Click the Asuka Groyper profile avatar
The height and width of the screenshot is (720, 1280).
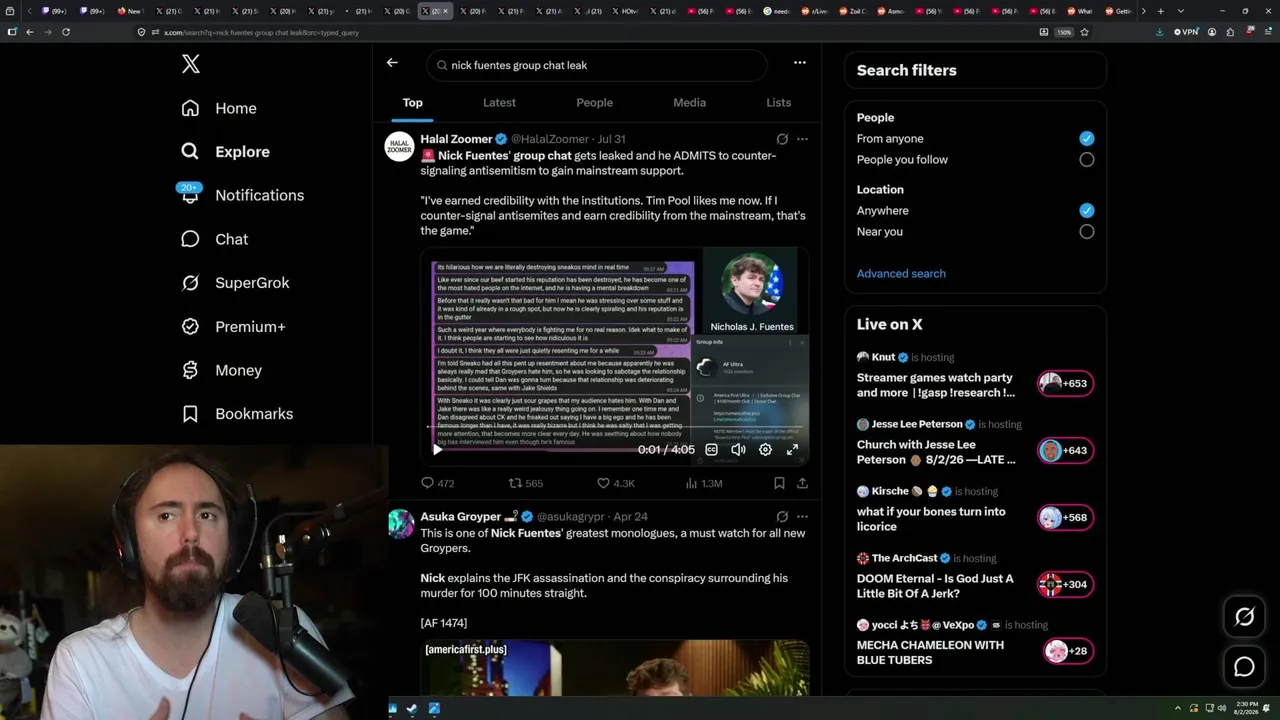coord(400,524)
